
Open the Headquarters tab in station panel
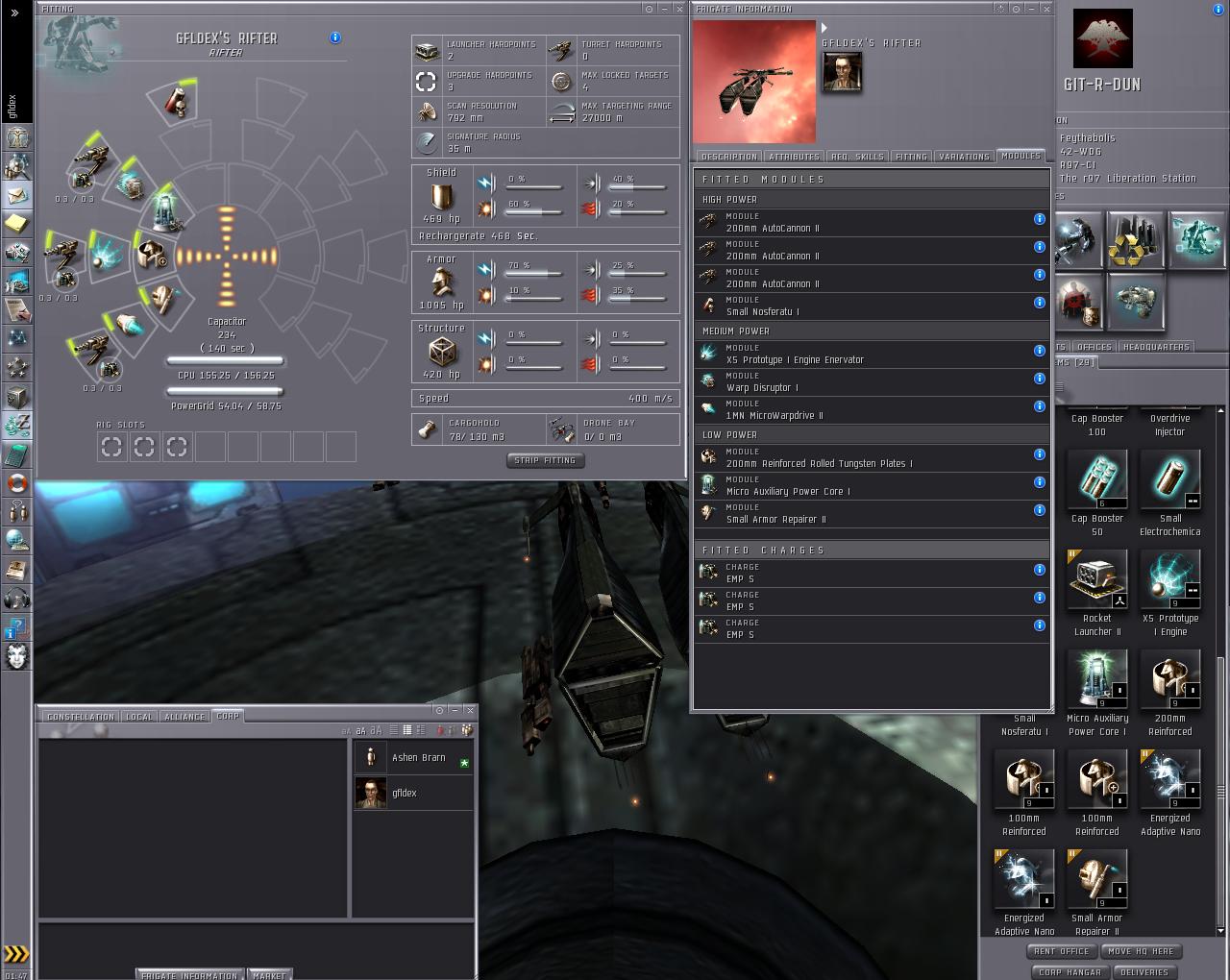point(1156,347)
